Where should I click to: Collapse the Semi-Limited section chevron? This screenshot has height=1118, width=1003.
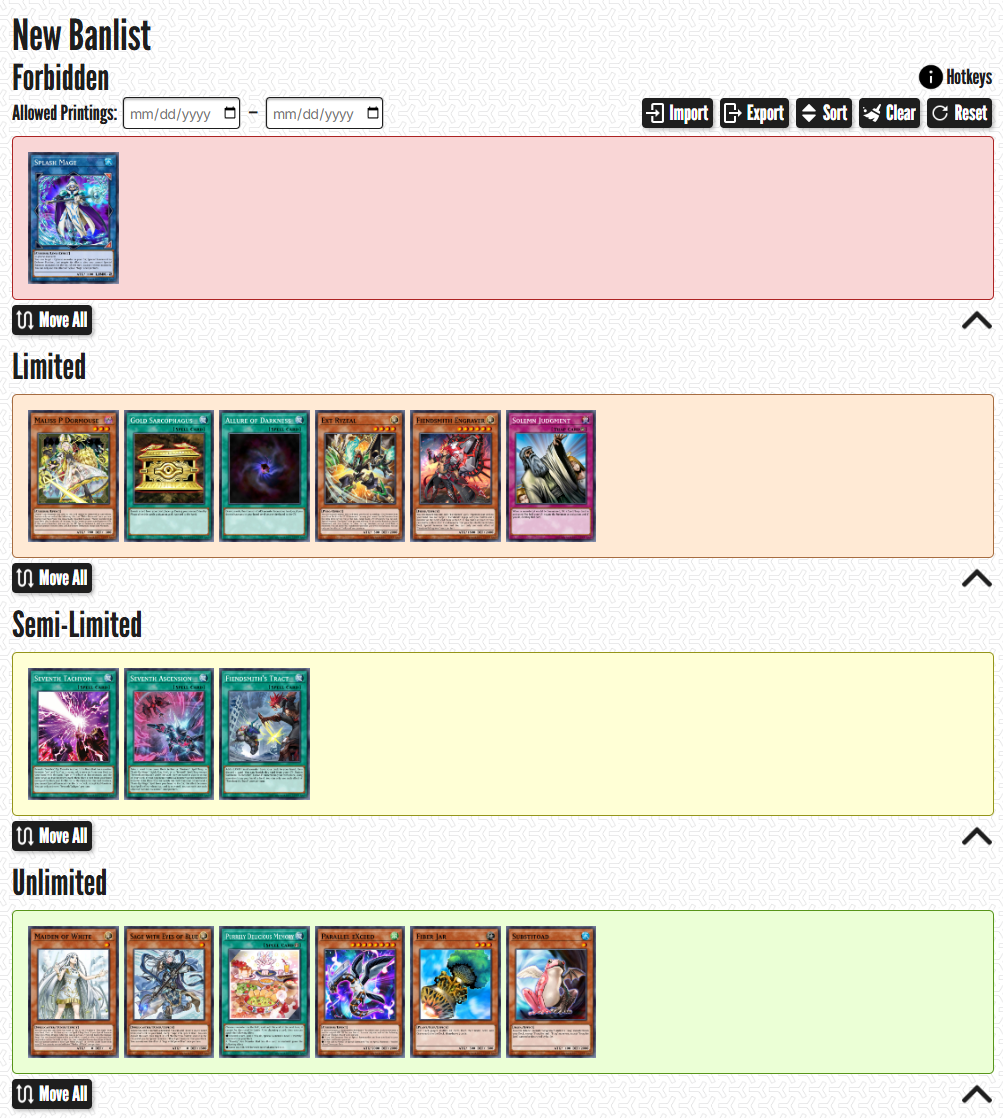(x=977, y=836)
